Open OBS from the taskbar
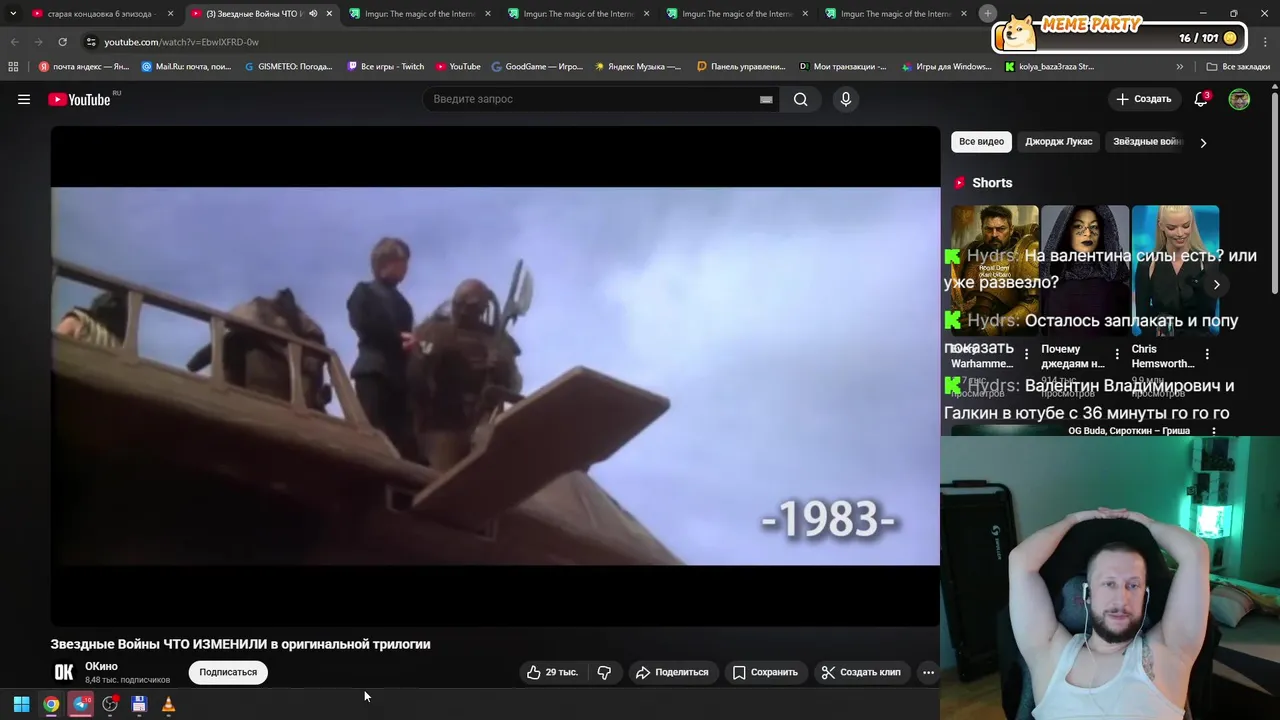The height and width of the screenshot is (720, 1280). pyautogui.click(x=110, y=704)
